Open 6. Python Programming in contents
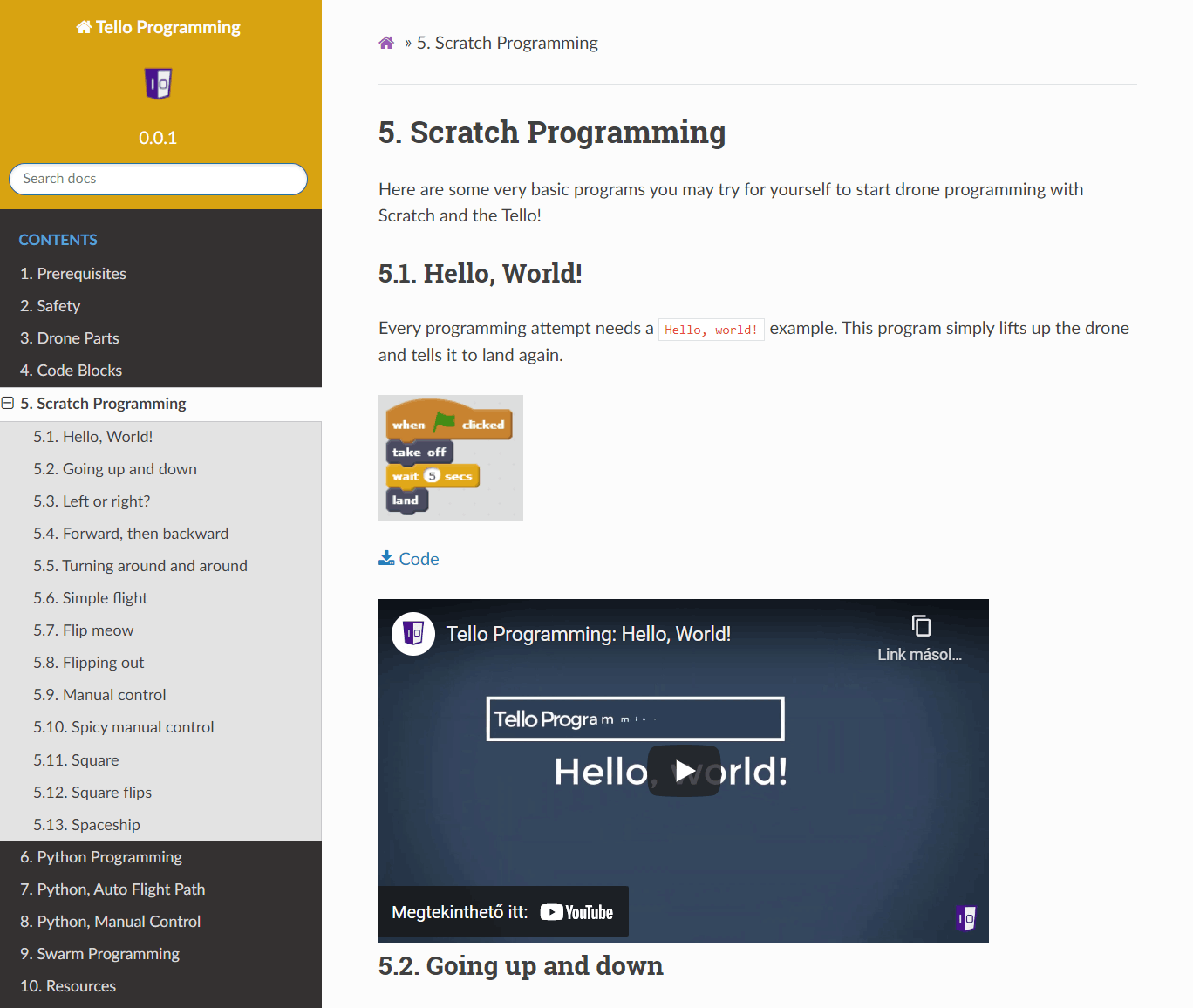The width and height of the screenshot is (1193, 1008). point(160,857)
